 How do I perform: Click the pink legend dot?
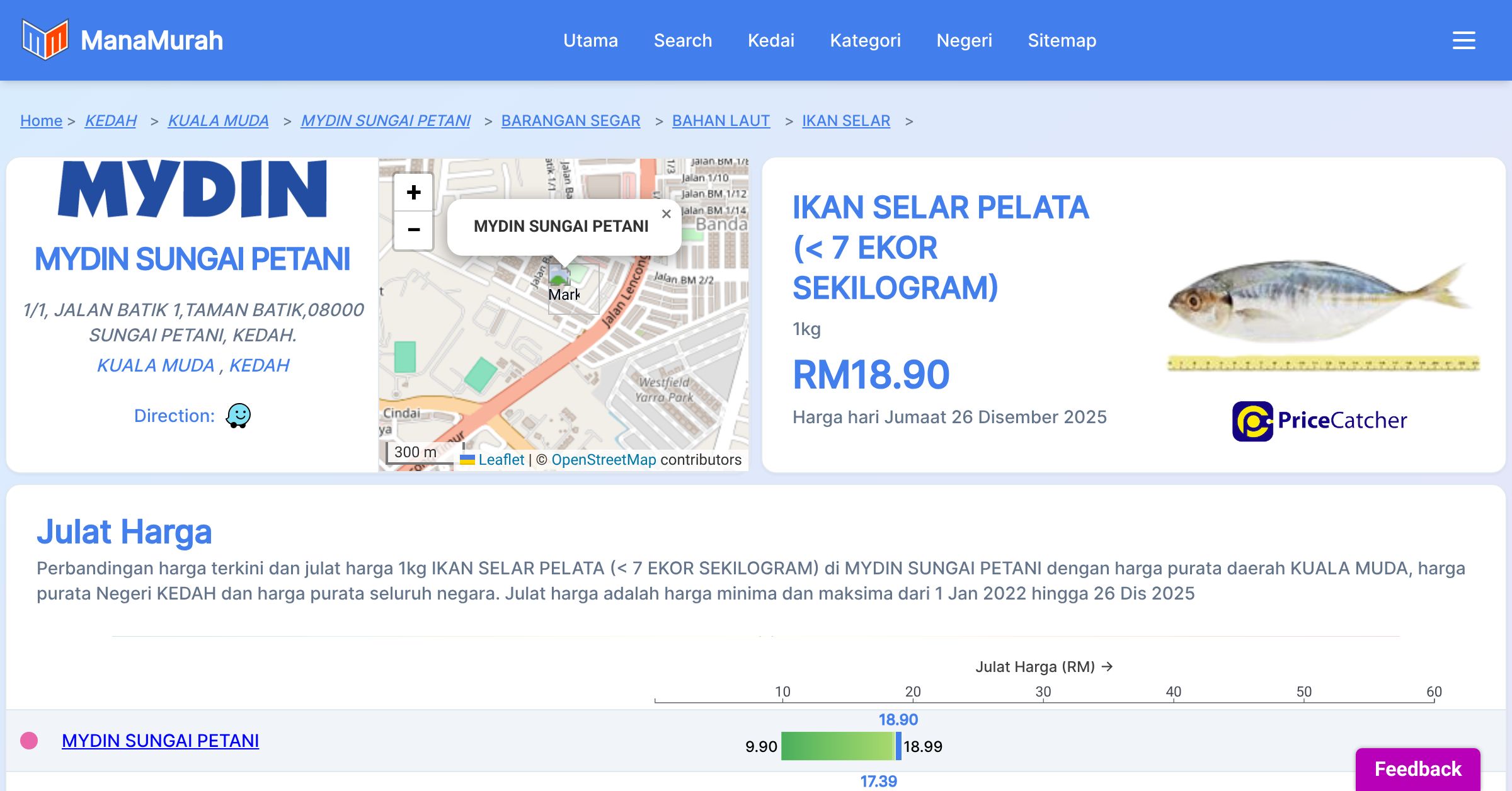coord(29,741)
